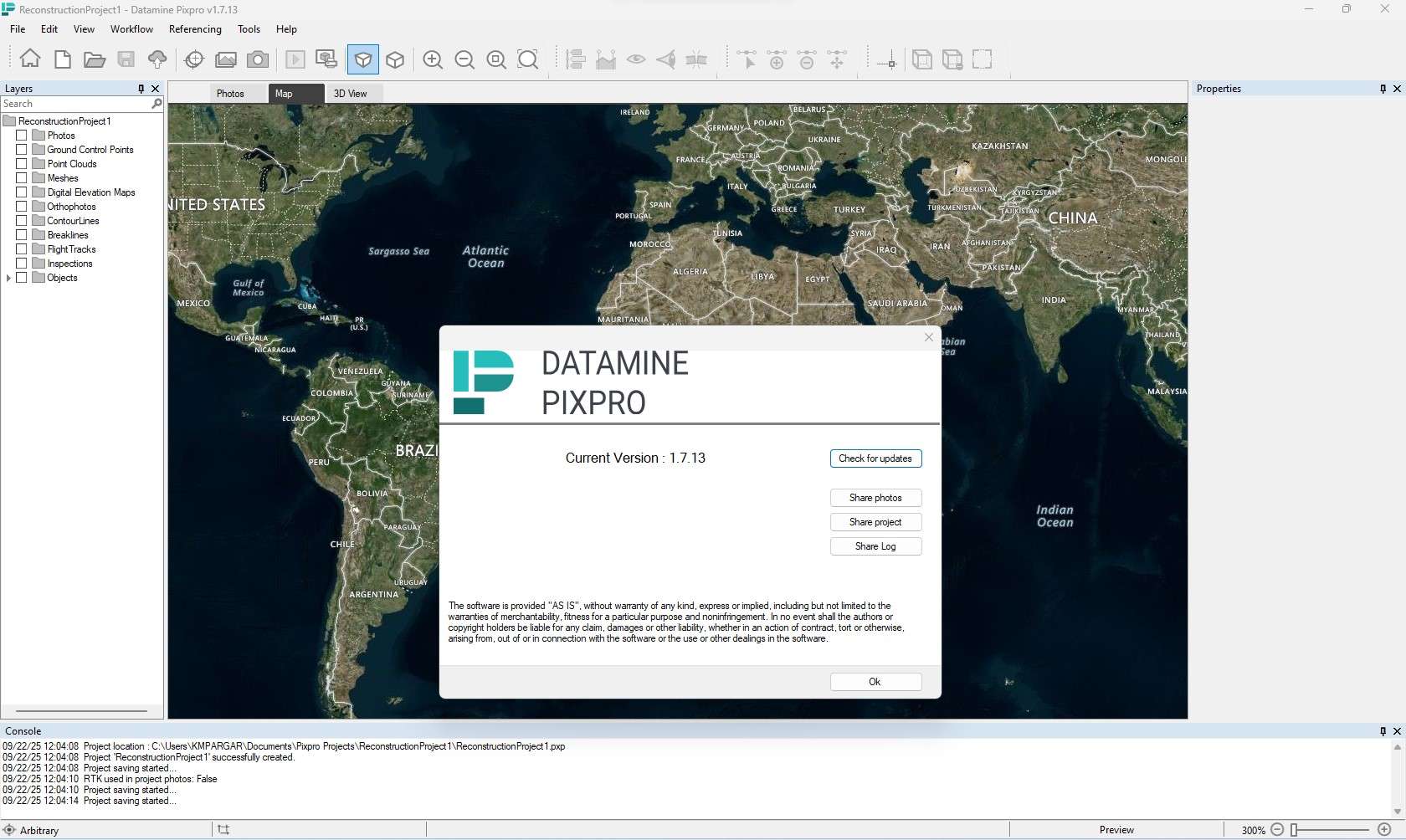
Task: Click the Layers panel Search field
Action: click(75, 104)
